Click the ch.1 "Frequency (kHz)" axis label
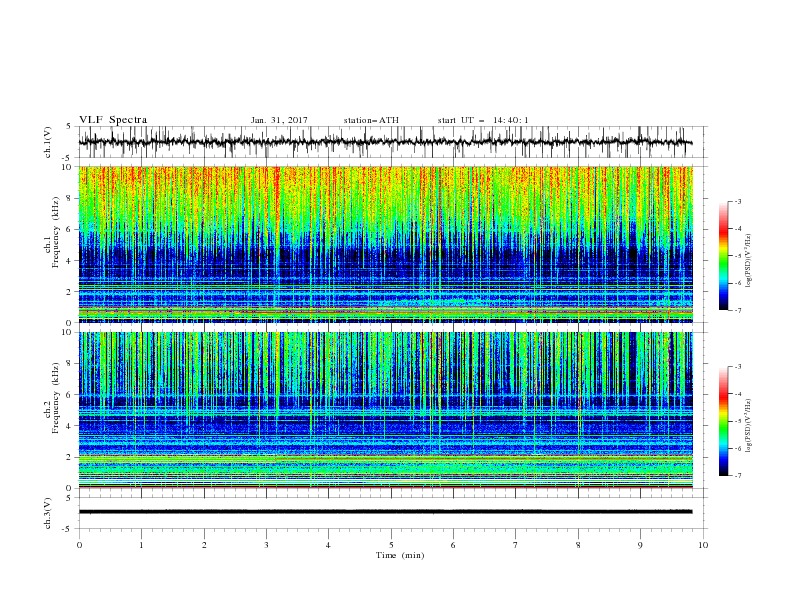This screenshot has height=612, width=792. (x=53, y=233)
